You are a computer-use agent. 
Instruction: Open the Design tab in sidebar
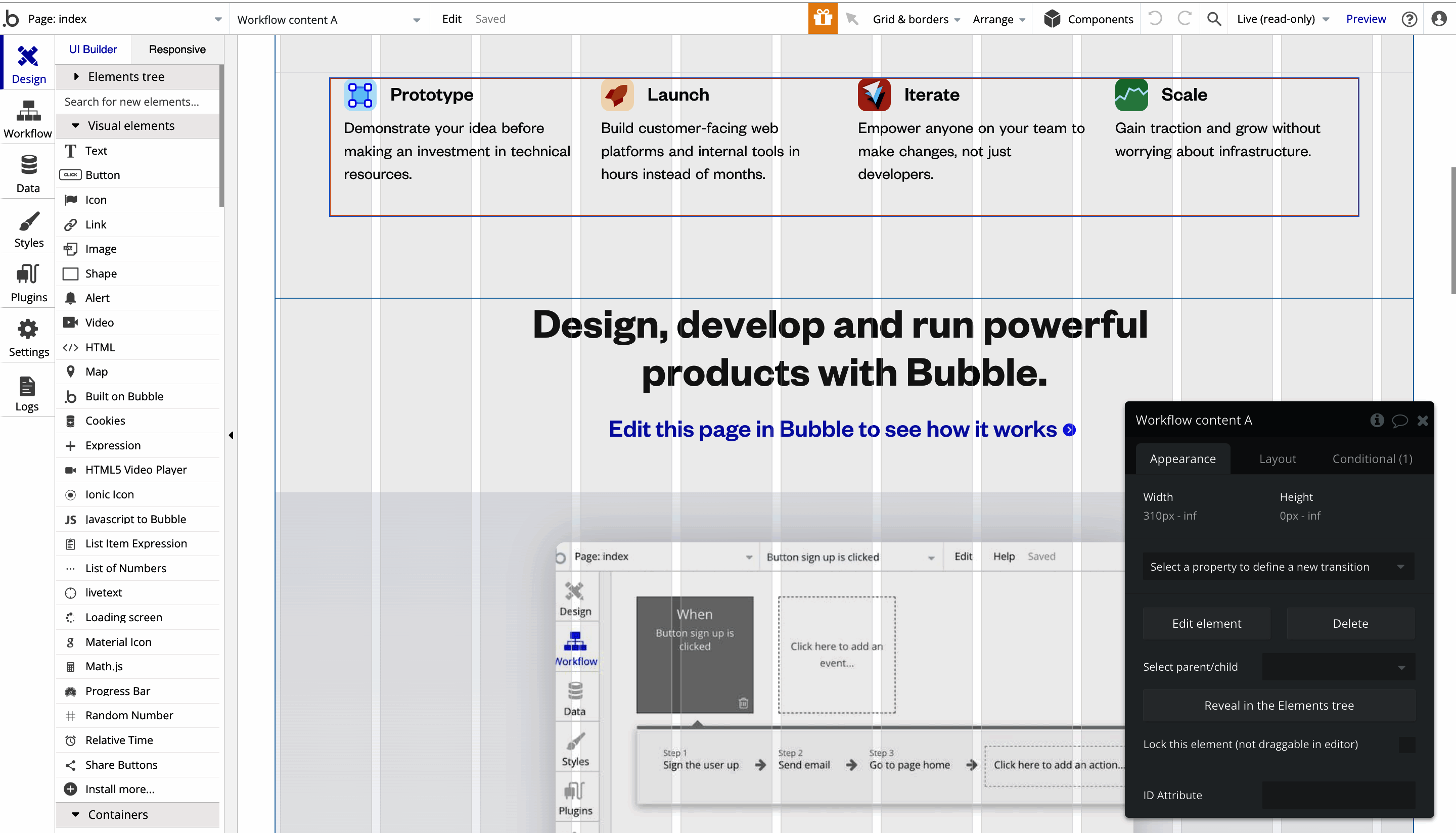(28, 64)
